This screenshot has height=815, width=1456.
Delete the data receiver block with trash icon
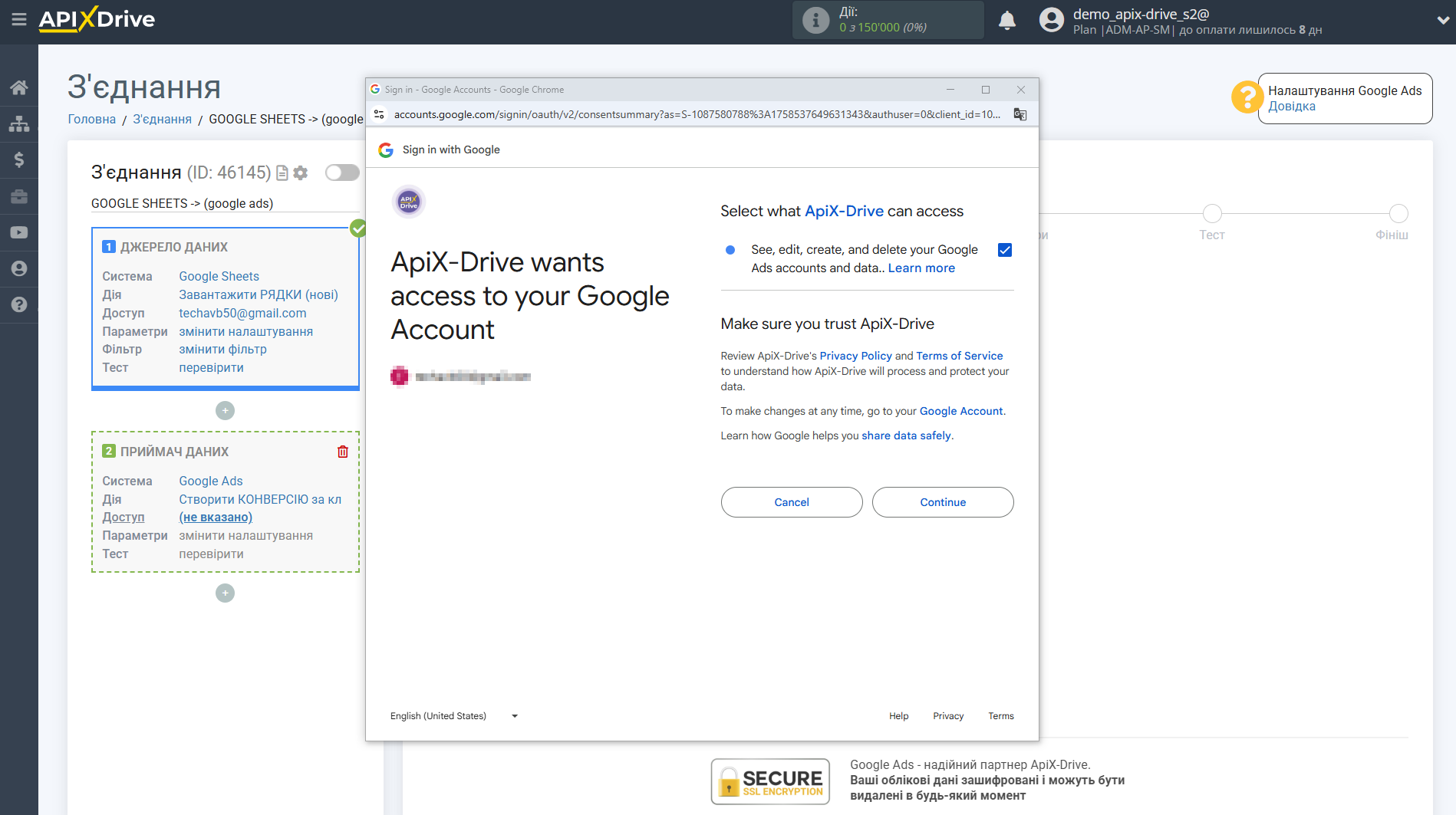(x=342, y=452)
